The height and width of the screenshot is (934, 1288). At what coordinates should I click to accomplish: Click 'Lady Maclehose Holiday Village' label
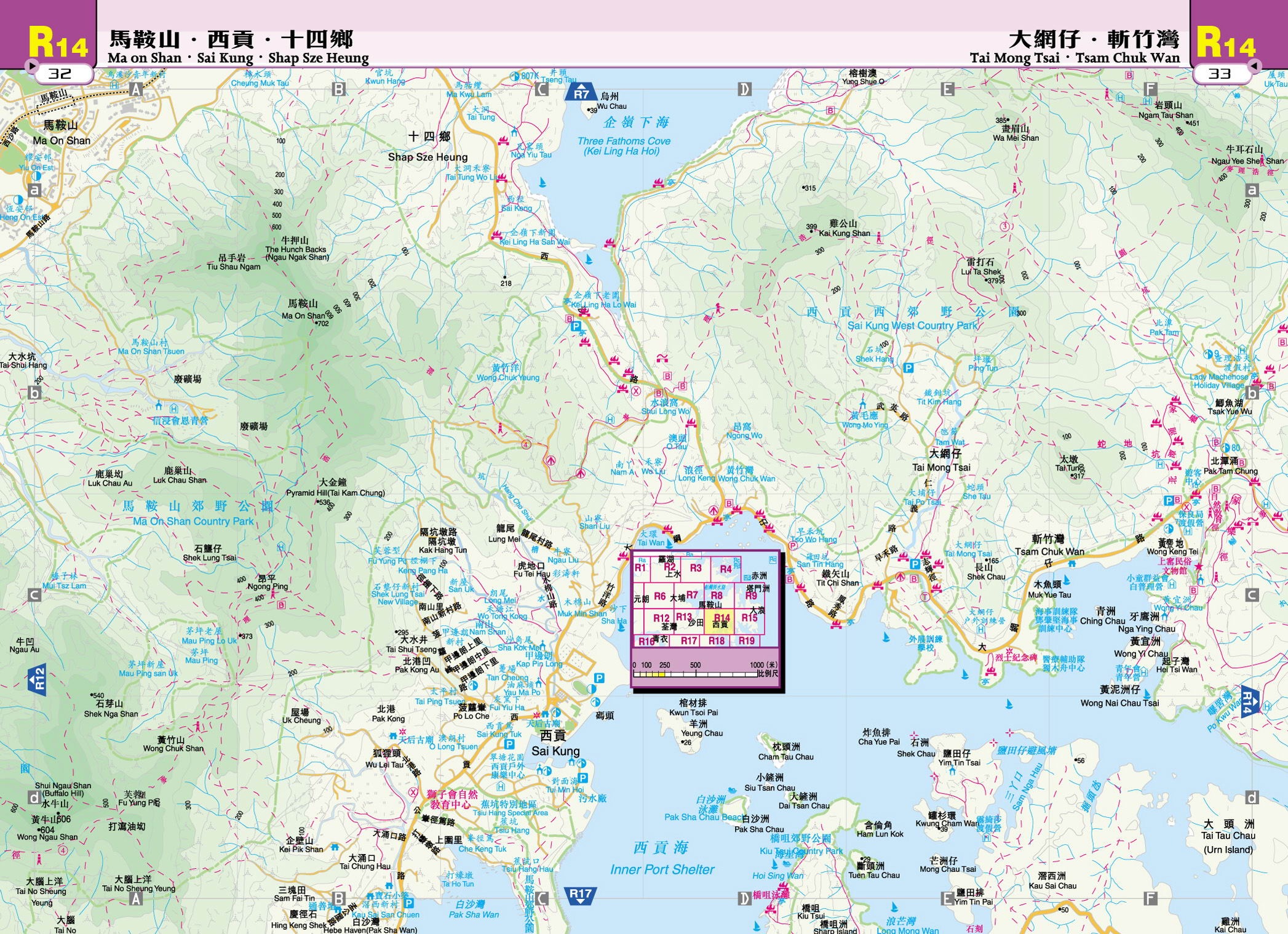pyautogui.click(x=1219, y=381)
